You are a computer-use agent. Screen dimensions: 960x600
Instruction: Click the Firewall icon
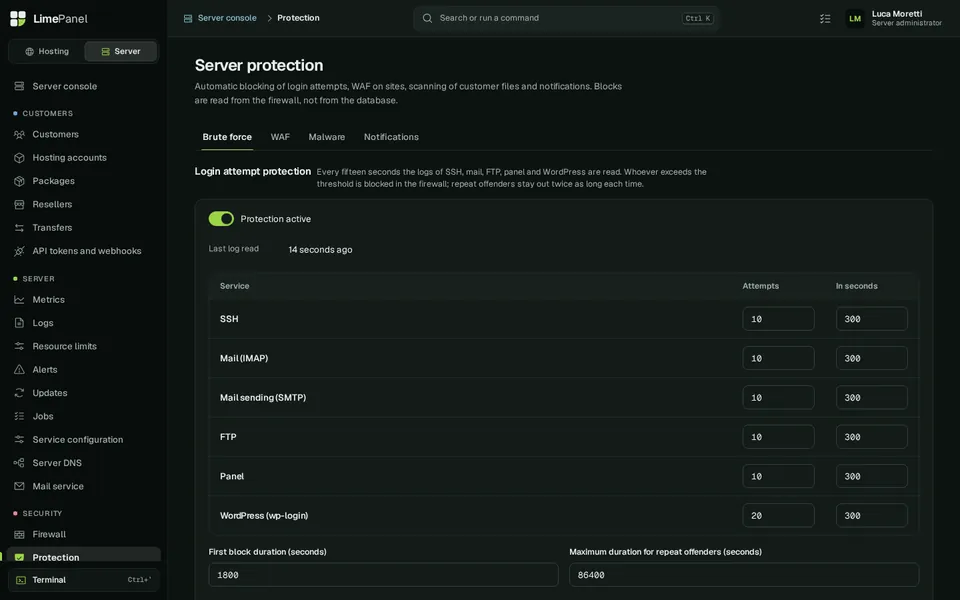20,534
